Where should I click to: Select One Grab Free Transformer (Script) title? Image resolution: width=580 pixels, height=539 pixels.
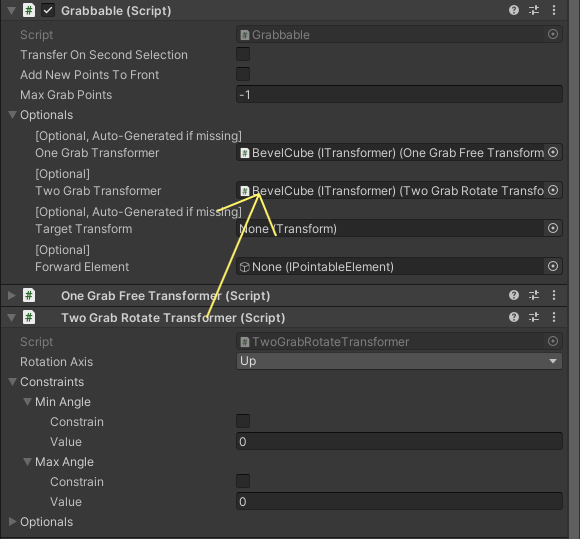pos(166,296)
